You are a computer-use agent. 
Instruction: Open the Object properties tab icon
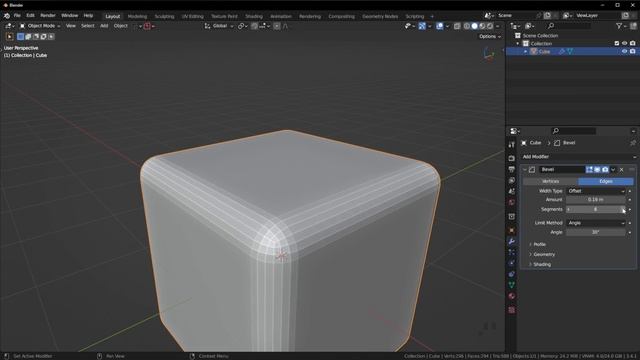(511, 230)
